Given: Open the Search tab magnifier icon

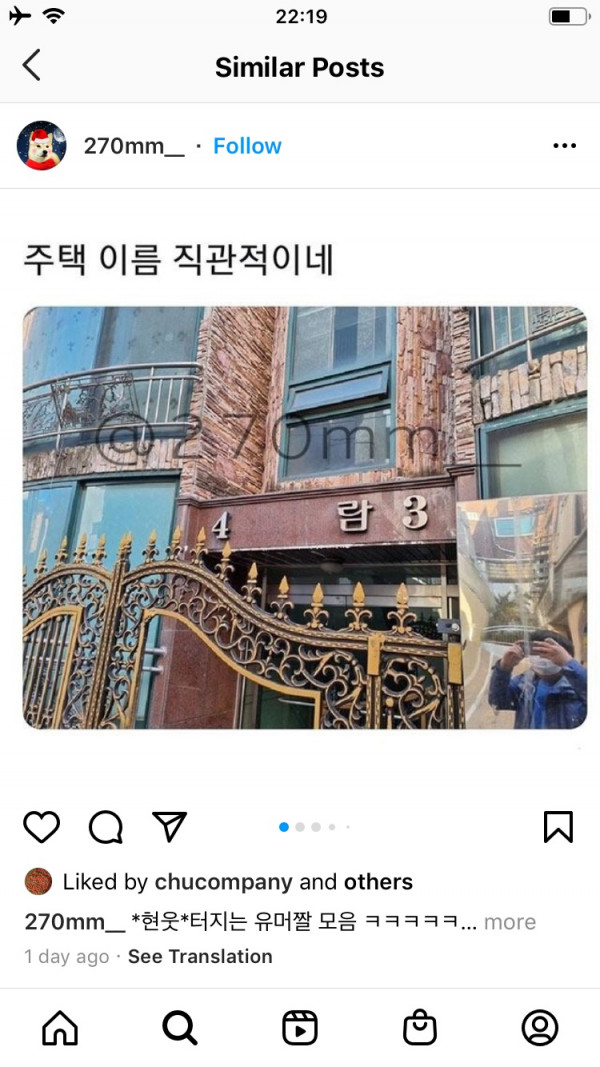Looking at the screenshot, I should pyautogui.click(x=180, y=1027).
